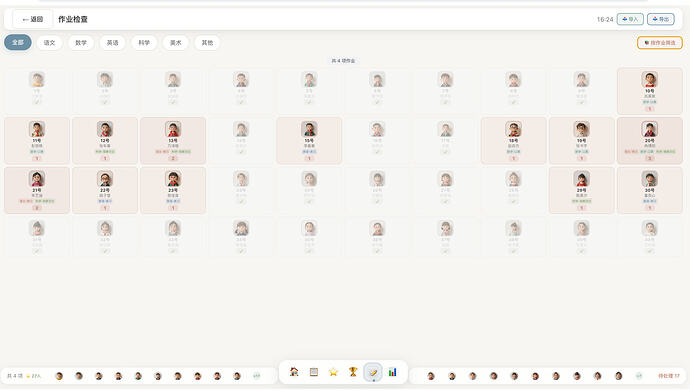Viewport: 690px width, 391px height.
Task: Select the 科学 subject tab
Action: 144,43
